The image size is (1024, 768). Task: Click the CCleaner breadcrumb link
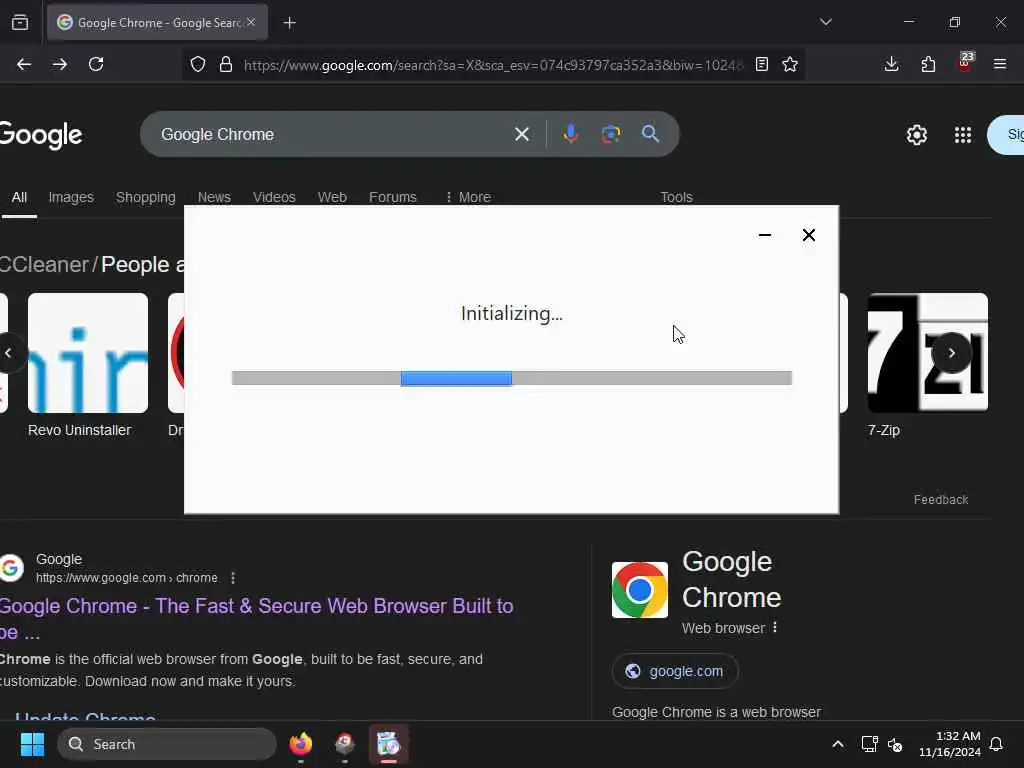tap(44, 264)
